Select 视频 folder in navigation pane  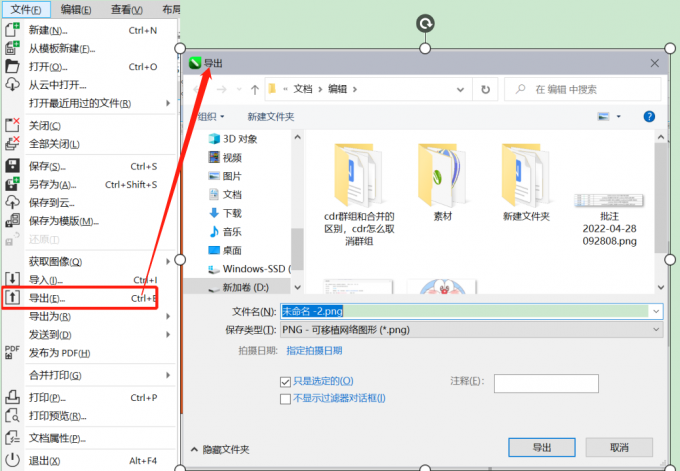coord(225,157)
